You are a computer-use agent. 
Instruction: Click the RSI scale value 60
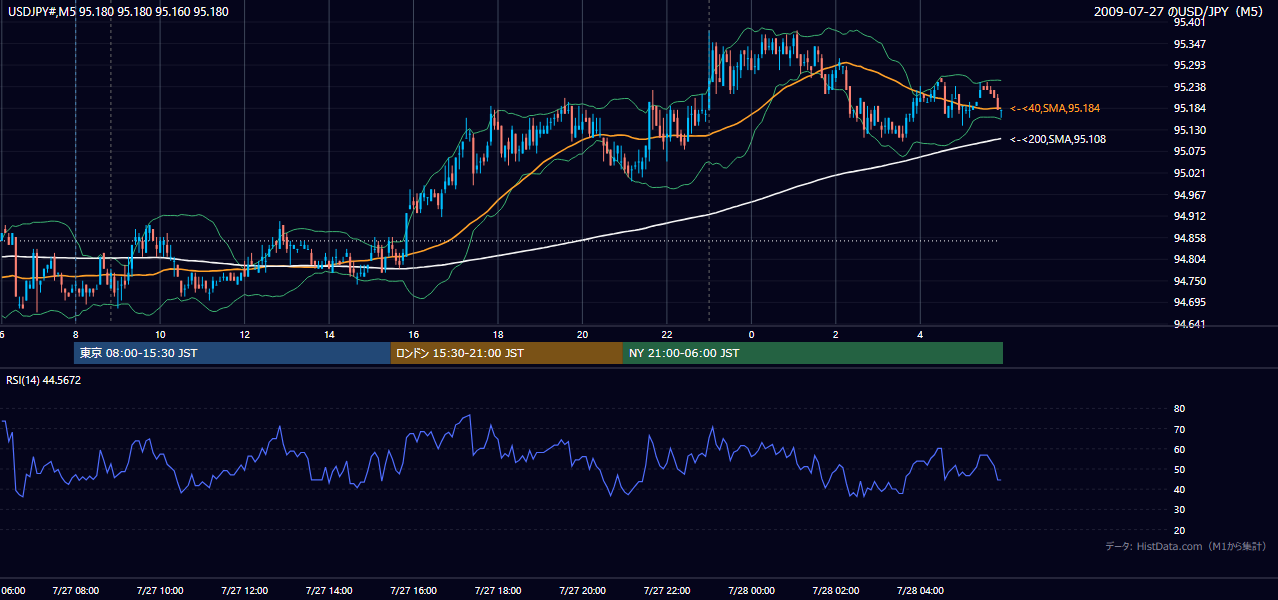coord(1179,449)
